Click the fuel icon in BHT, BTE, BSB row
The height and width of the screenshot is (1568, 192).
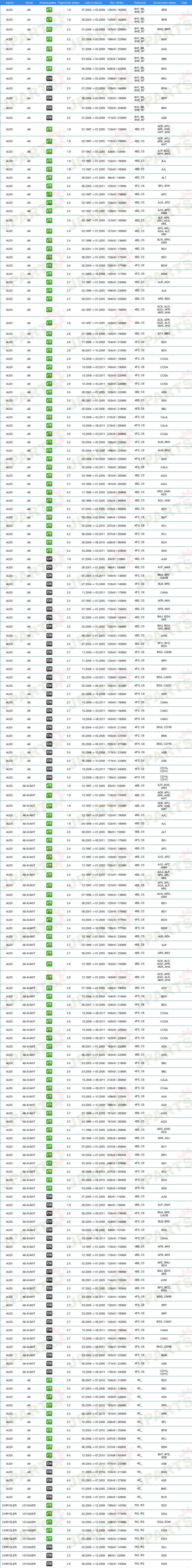[49, 1455]
